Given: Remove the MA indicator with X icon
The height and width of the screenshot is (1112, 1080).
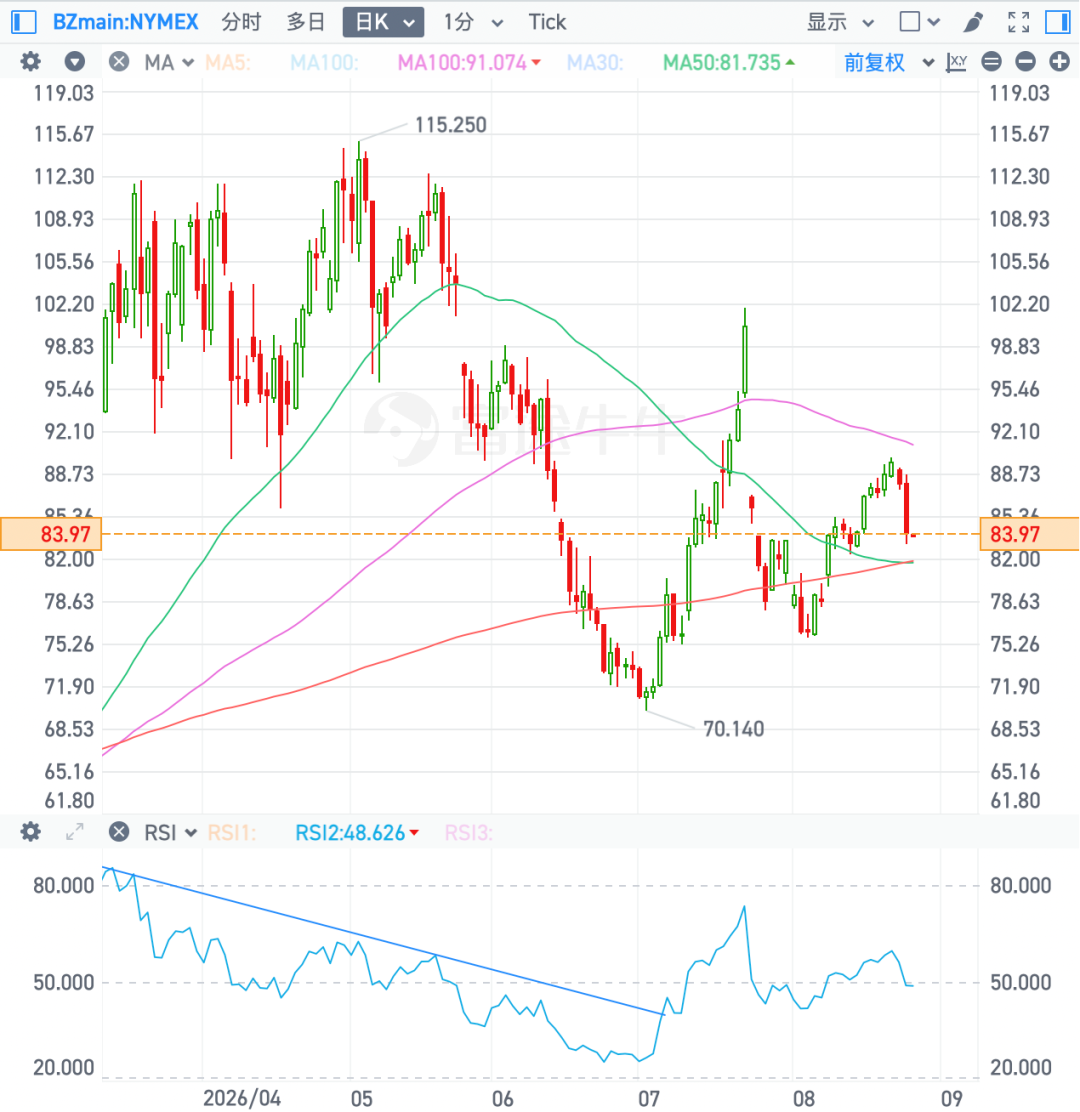Looking at the screenshot, I should click(x=119, y=62).
